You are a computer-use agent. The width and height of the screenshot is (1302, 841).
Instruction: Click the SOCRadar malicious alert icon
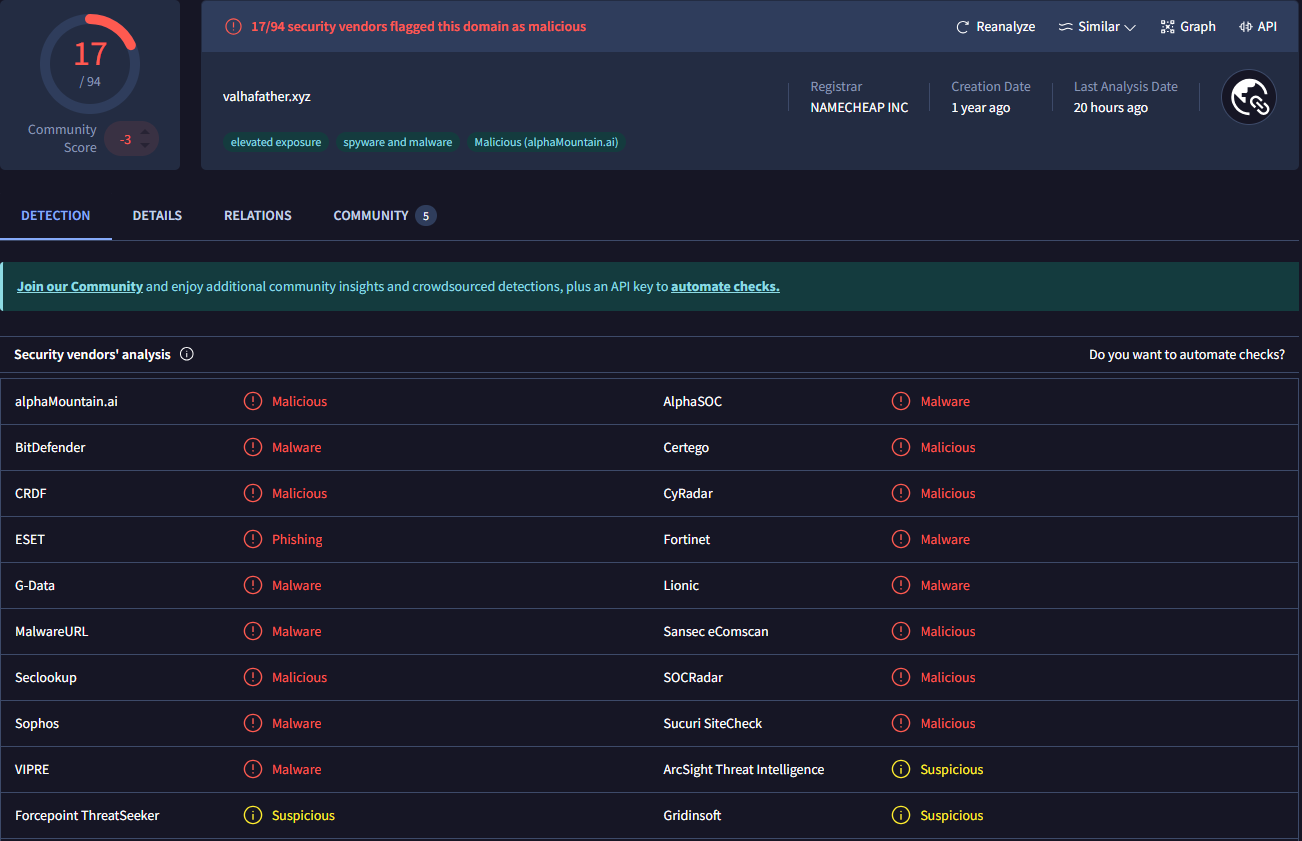click(x=901, y=677)
